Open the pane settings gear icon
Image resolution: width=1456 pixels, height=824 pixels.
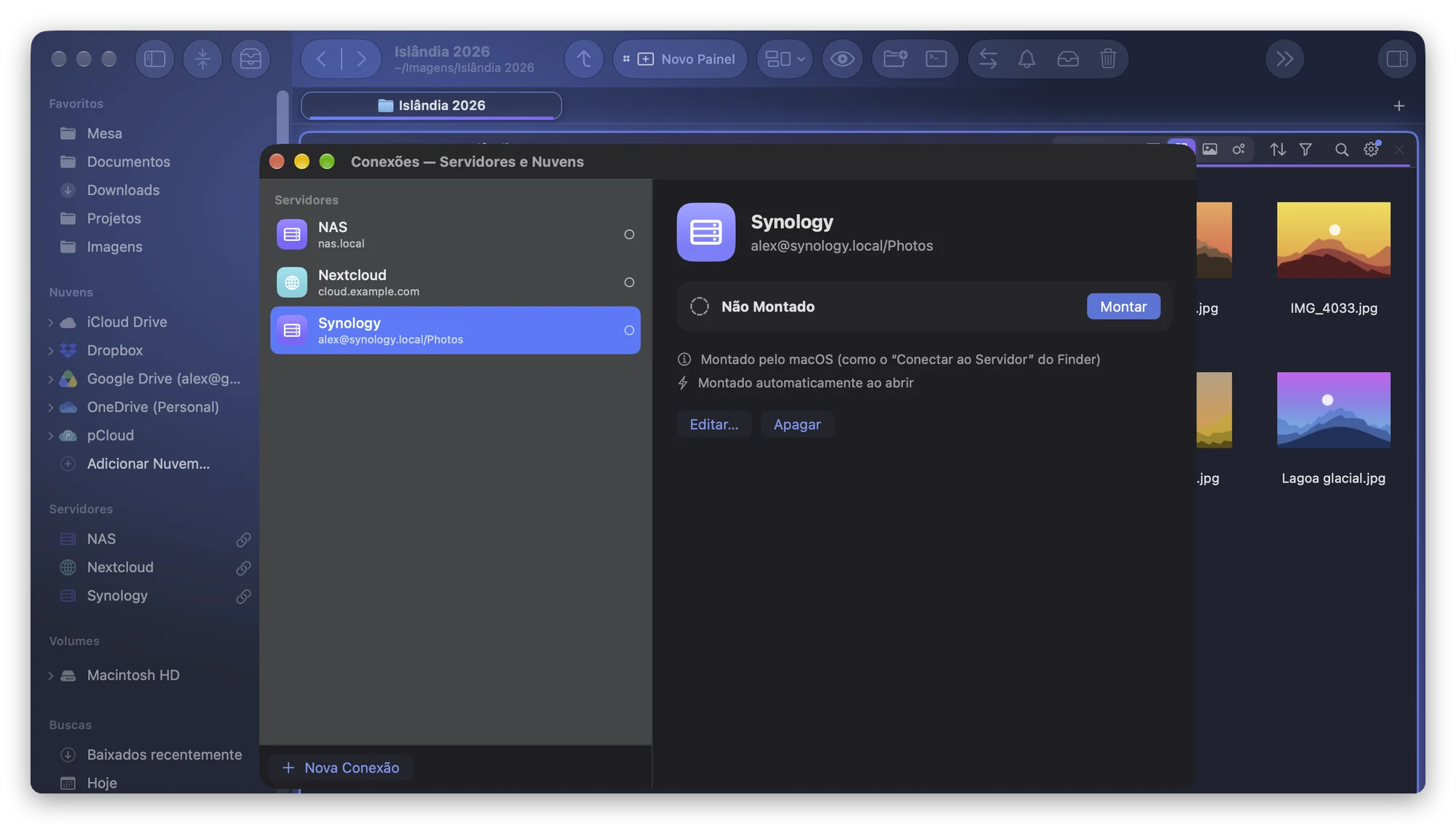1372,149
